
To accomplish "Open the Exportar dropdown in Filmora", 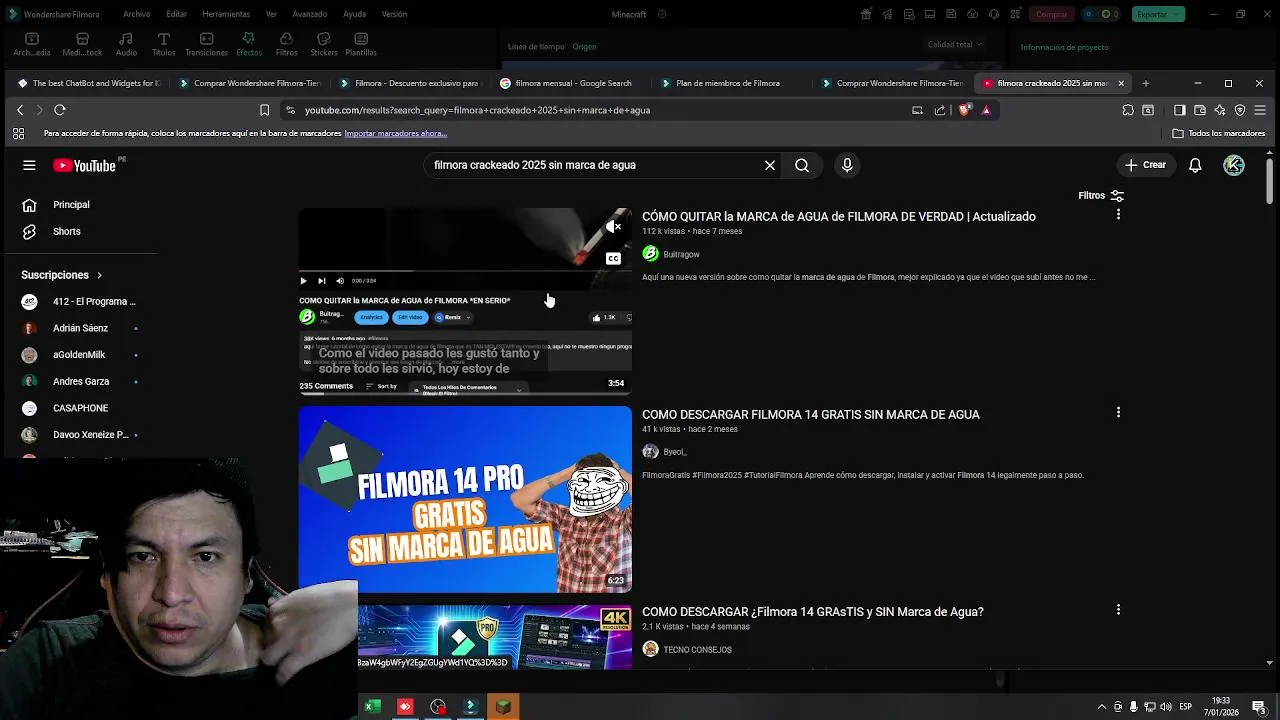I will (1159, 14).
